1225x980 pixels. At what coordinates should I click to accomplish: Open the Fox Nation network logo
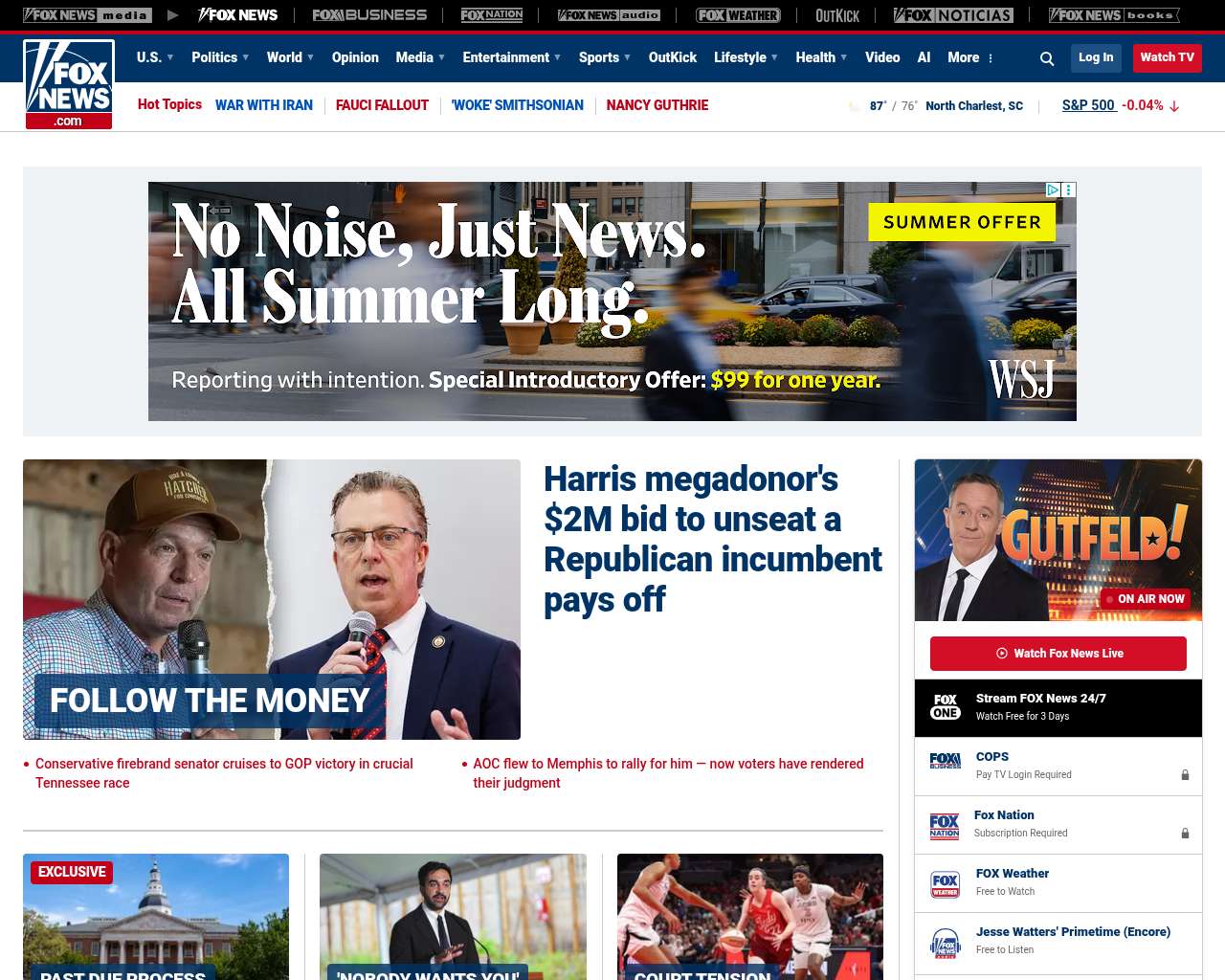tap(492, 15)
